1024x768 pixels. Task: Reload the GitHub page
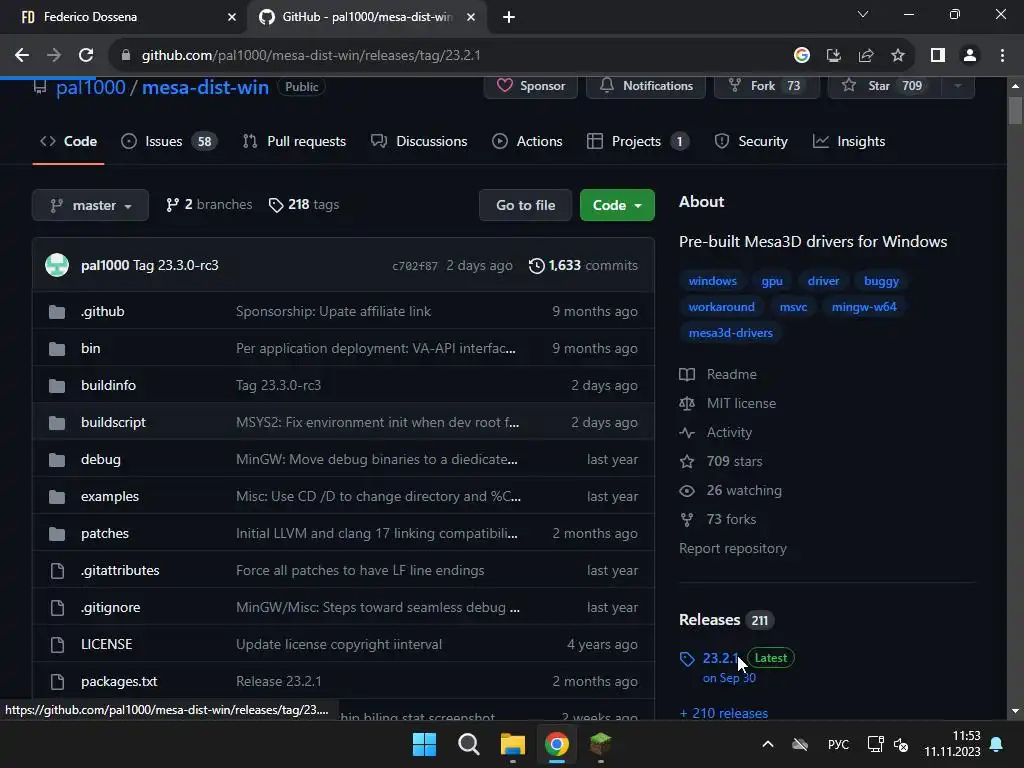click(x=86, y=56)
